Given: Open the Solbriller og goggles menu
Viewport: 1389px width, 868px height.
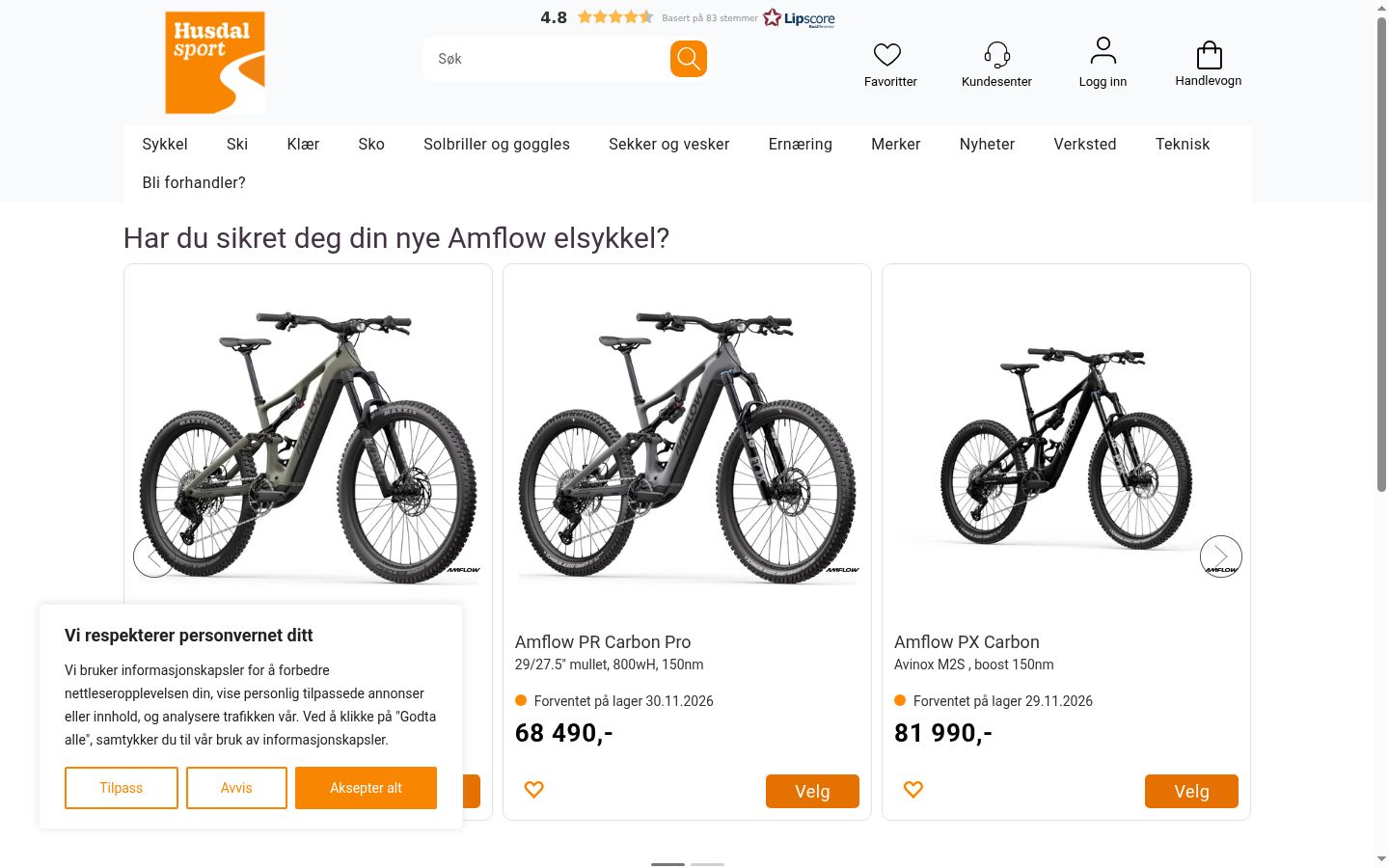Looking at the screenshot, I should (x=497, y=144).
